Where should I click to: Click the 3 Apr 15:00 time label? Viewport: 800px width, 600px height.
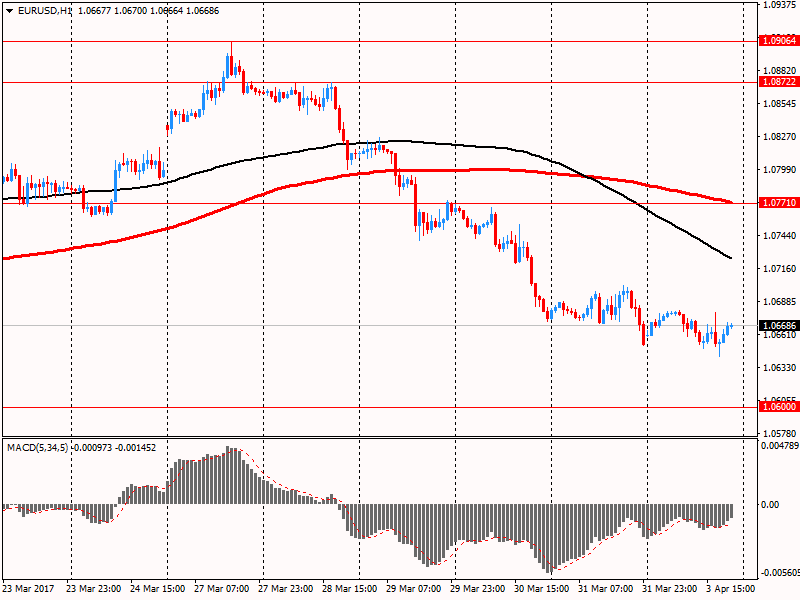click(x=731, y=589)
